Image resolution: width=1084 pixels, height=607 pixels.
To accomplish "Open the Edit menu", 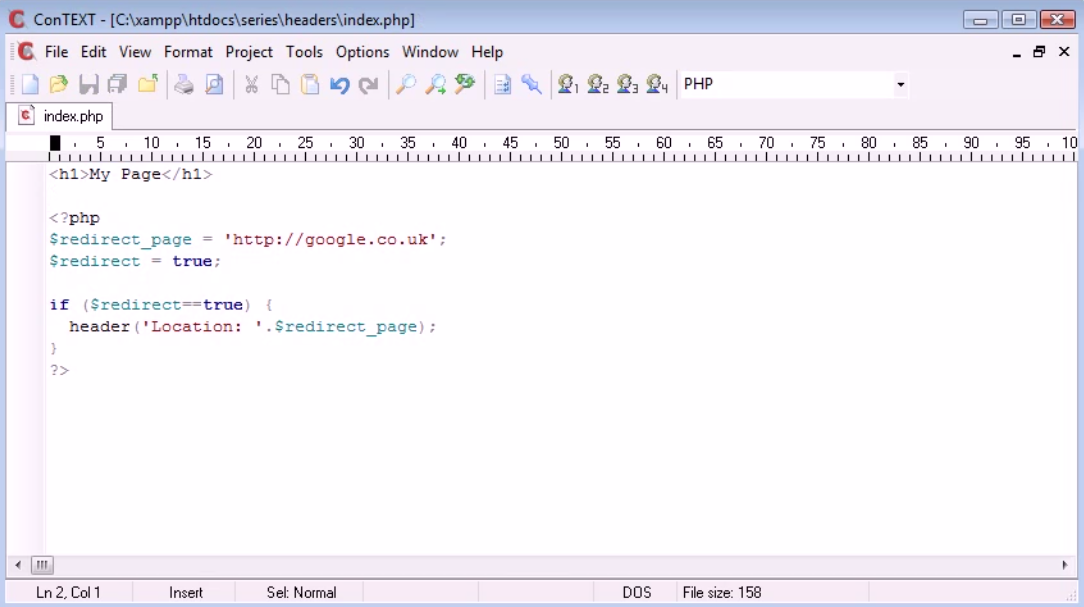I will click(x=93, y=52).
